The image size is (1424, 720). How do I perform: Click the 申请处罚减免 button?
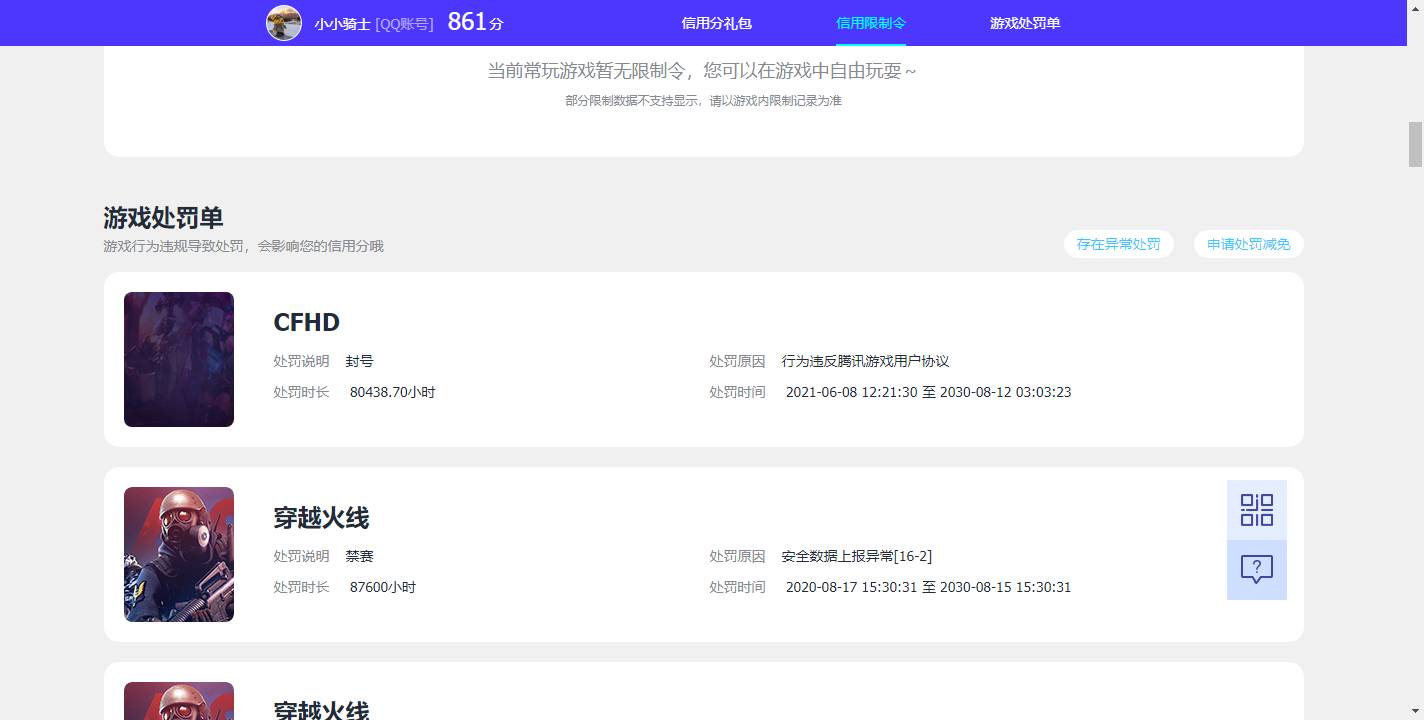point(1247,243)
